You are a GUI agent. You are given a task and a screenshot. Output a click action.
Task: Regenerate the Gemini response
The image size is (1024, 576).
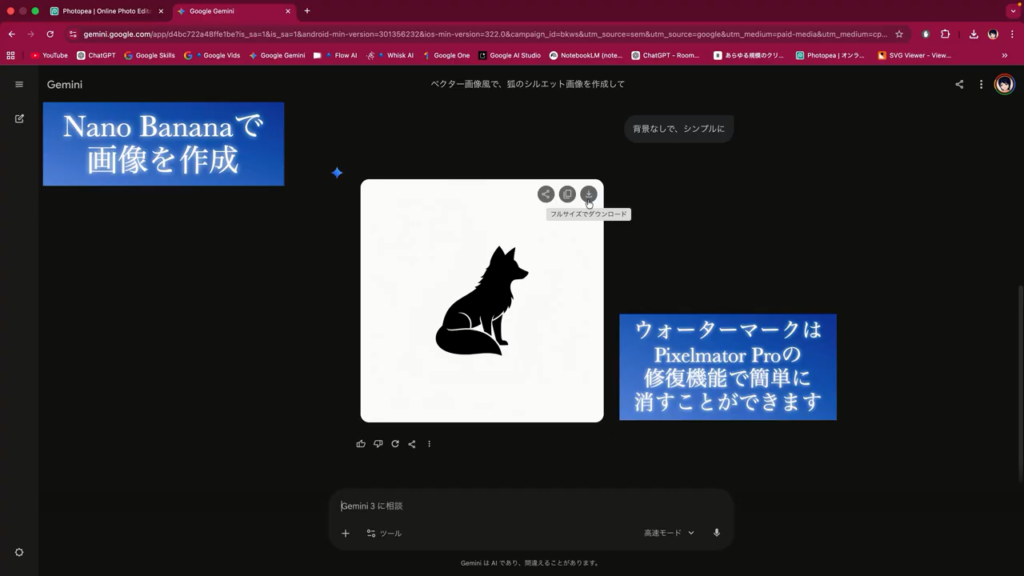pos(395,444)
